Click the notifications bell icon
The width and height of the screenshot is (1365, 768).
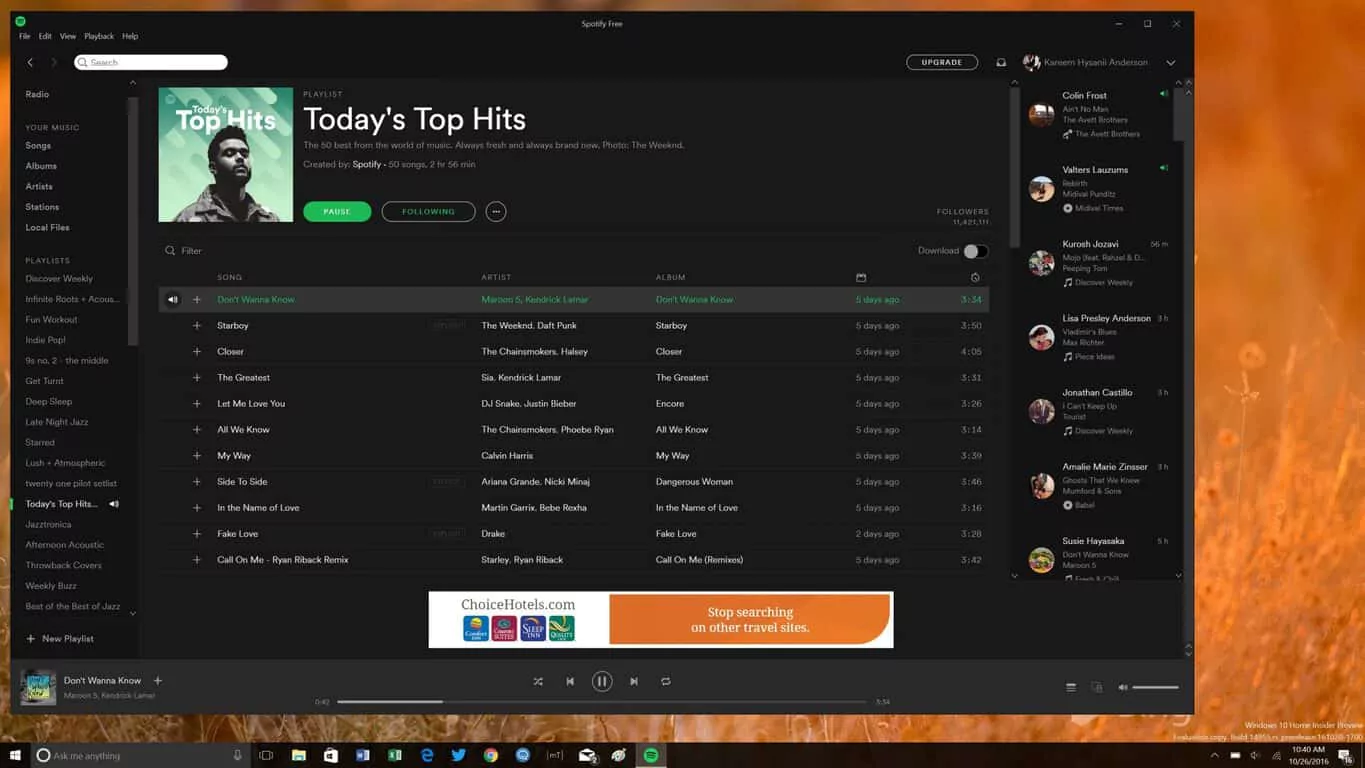(1001, 61)
